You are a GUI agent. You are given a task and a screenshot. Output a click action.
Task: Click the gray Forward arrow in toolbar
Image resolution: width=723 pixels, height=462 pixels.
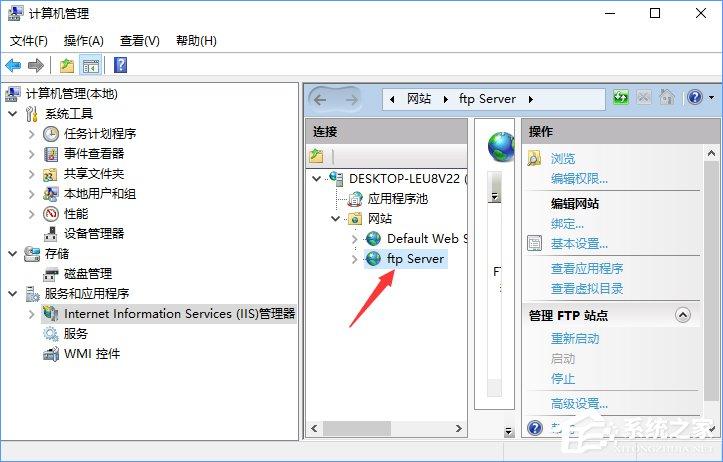(36, 65)
